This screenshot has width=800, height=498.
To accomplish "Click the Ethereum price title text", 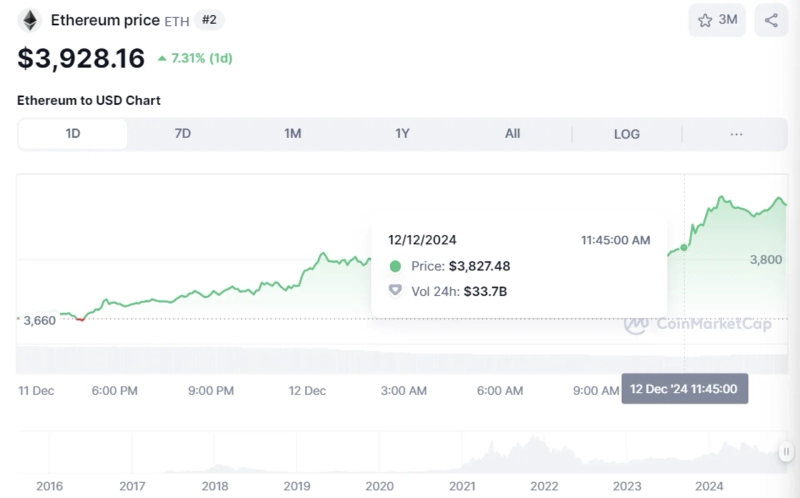I will [x=105, y=20].
